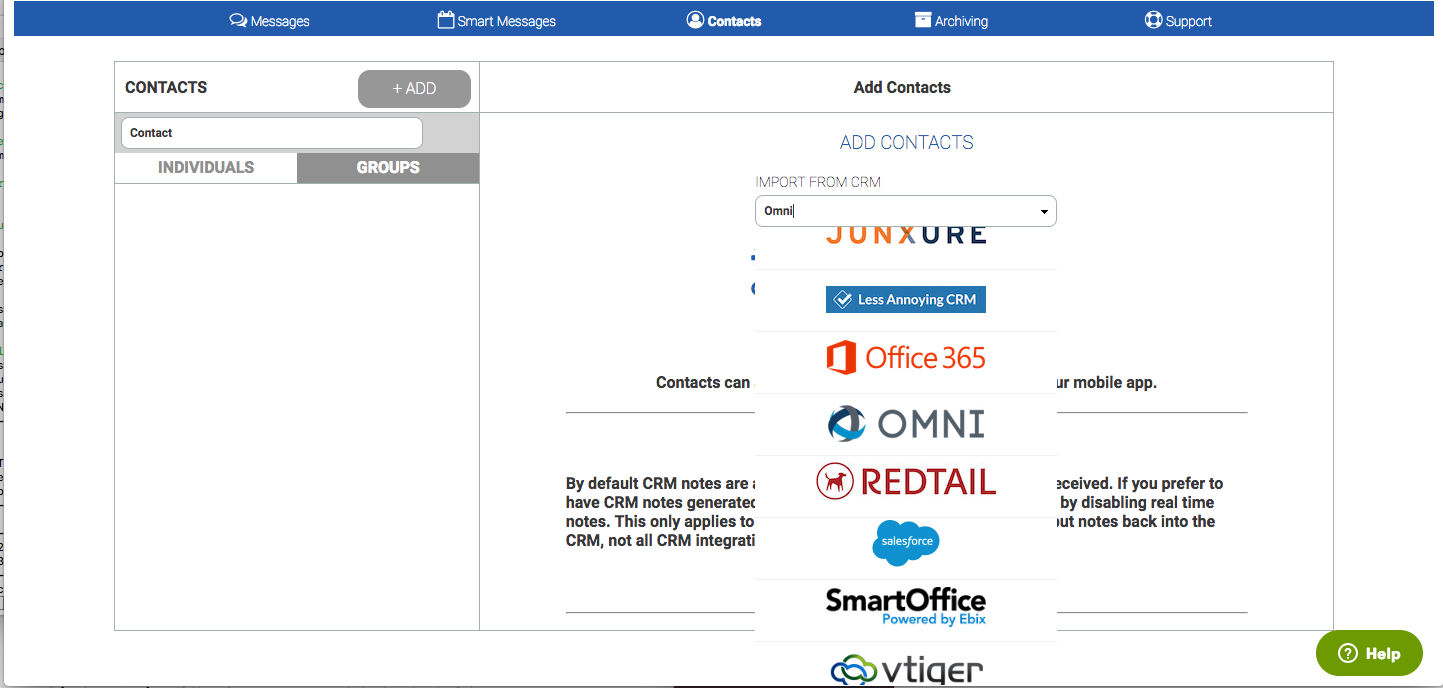Choose Junxure from the CRM list
The image size is (1443, 688).
906,238
